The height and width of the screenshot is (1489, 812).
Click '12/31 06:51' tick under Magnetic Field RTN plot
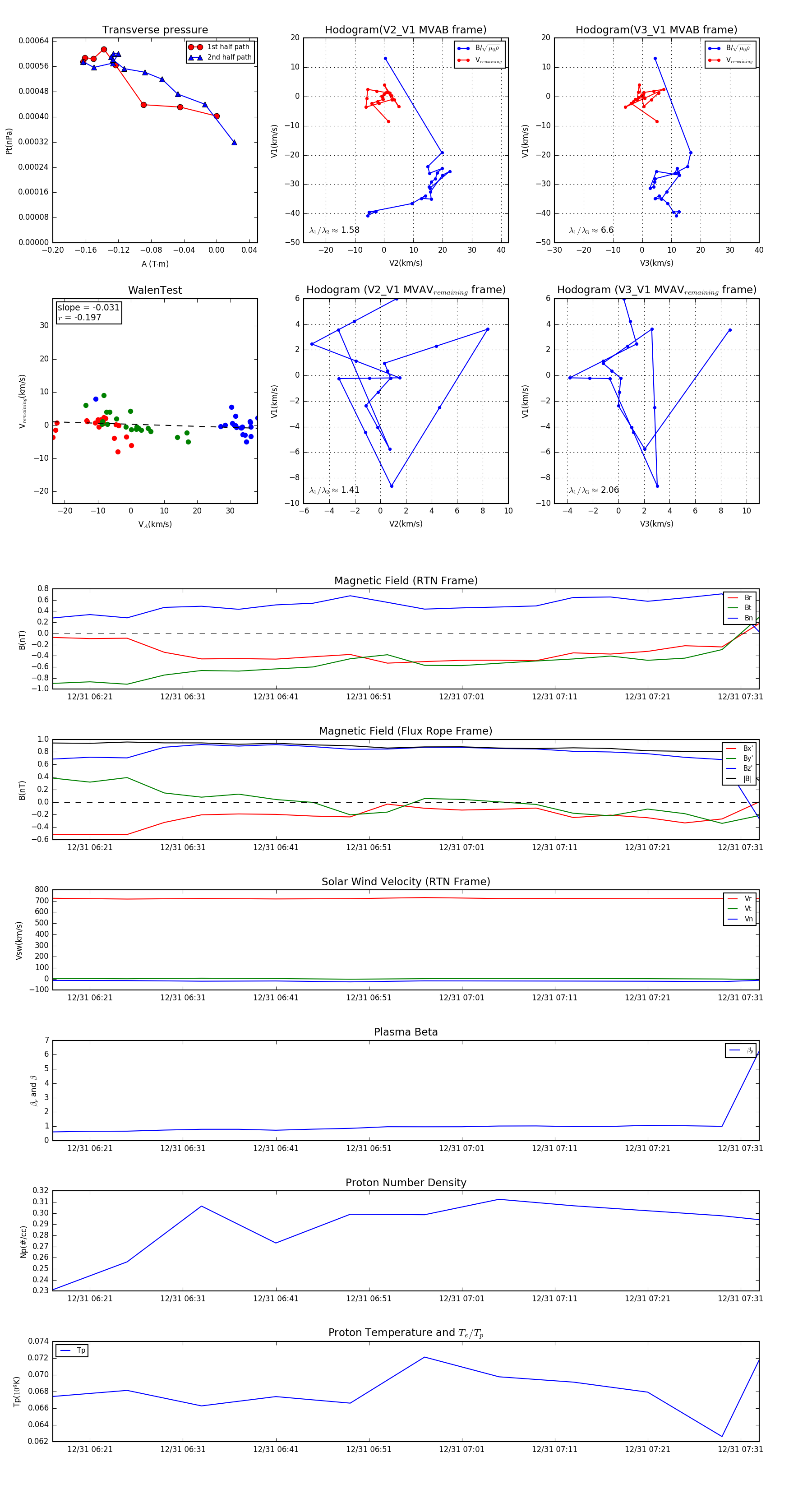[369, 697]
